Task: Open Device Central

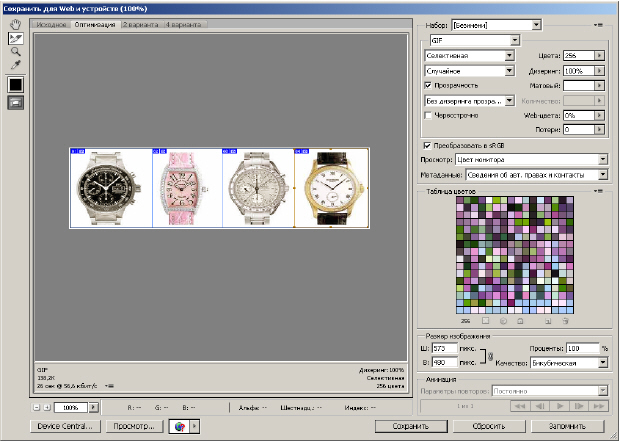Action: click(x=64, y=426)
